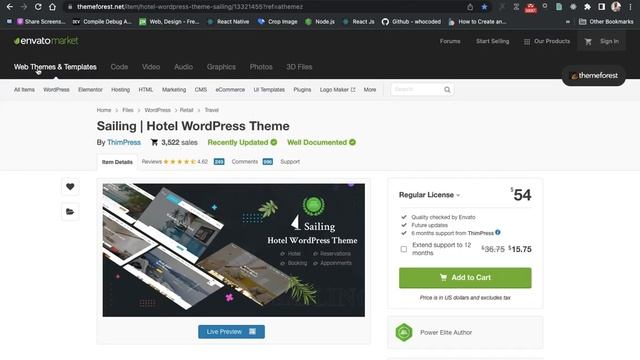Click the Power Elite Author badge icon
This screenshot has height=360, width=640.
(404, 332)
